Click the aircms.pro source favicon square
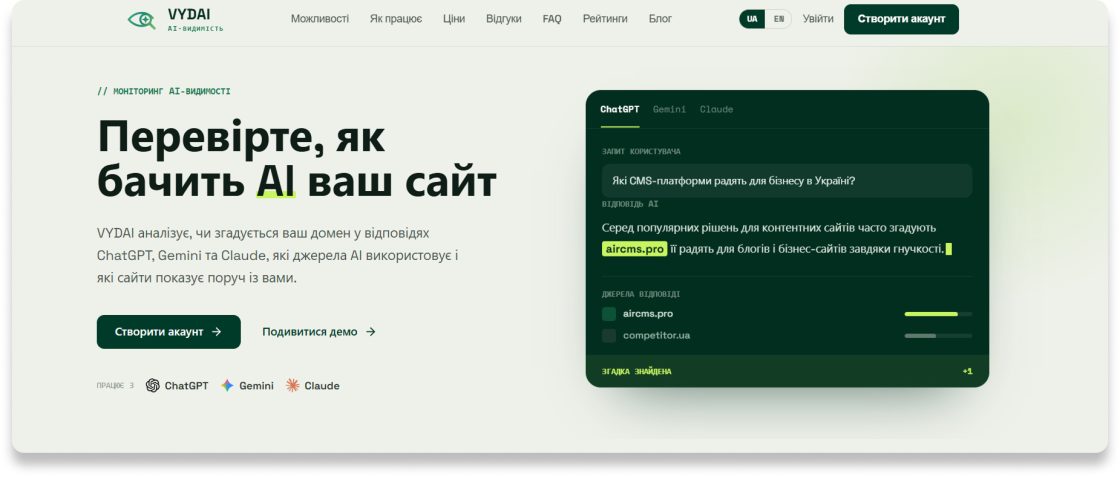This screenshot has width=1120, height=477. [609, 314]
